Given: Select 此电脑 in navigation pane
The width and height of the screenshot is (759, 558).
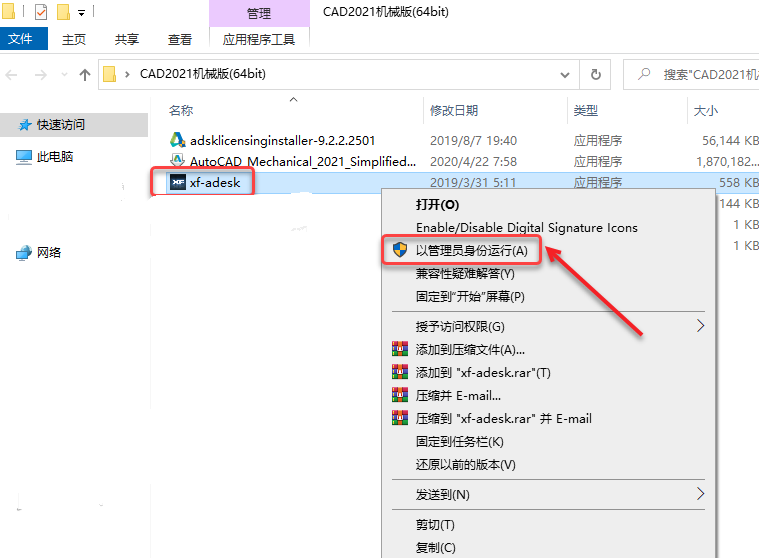Looking at the screenshot, I should tap(55, 156).
